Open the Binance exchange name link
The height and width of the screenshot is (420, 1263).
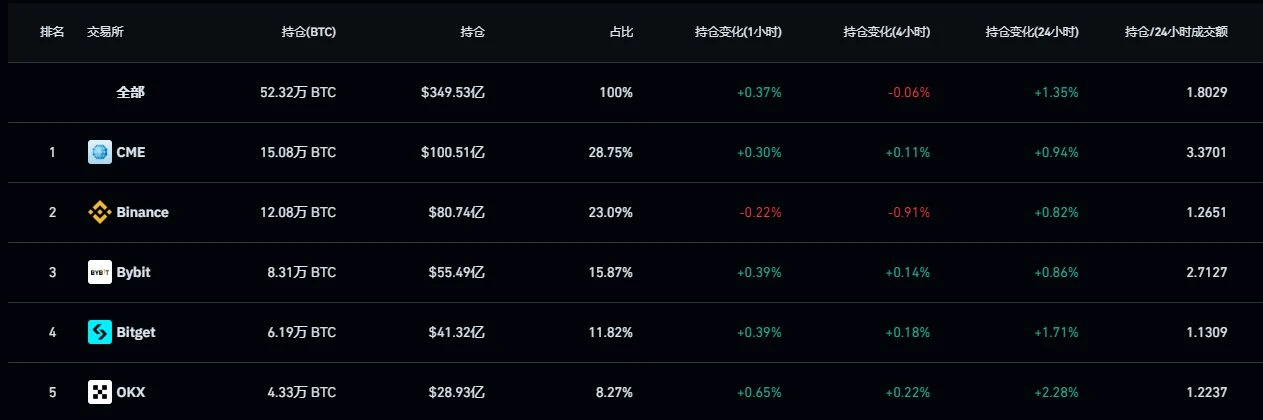142,212
